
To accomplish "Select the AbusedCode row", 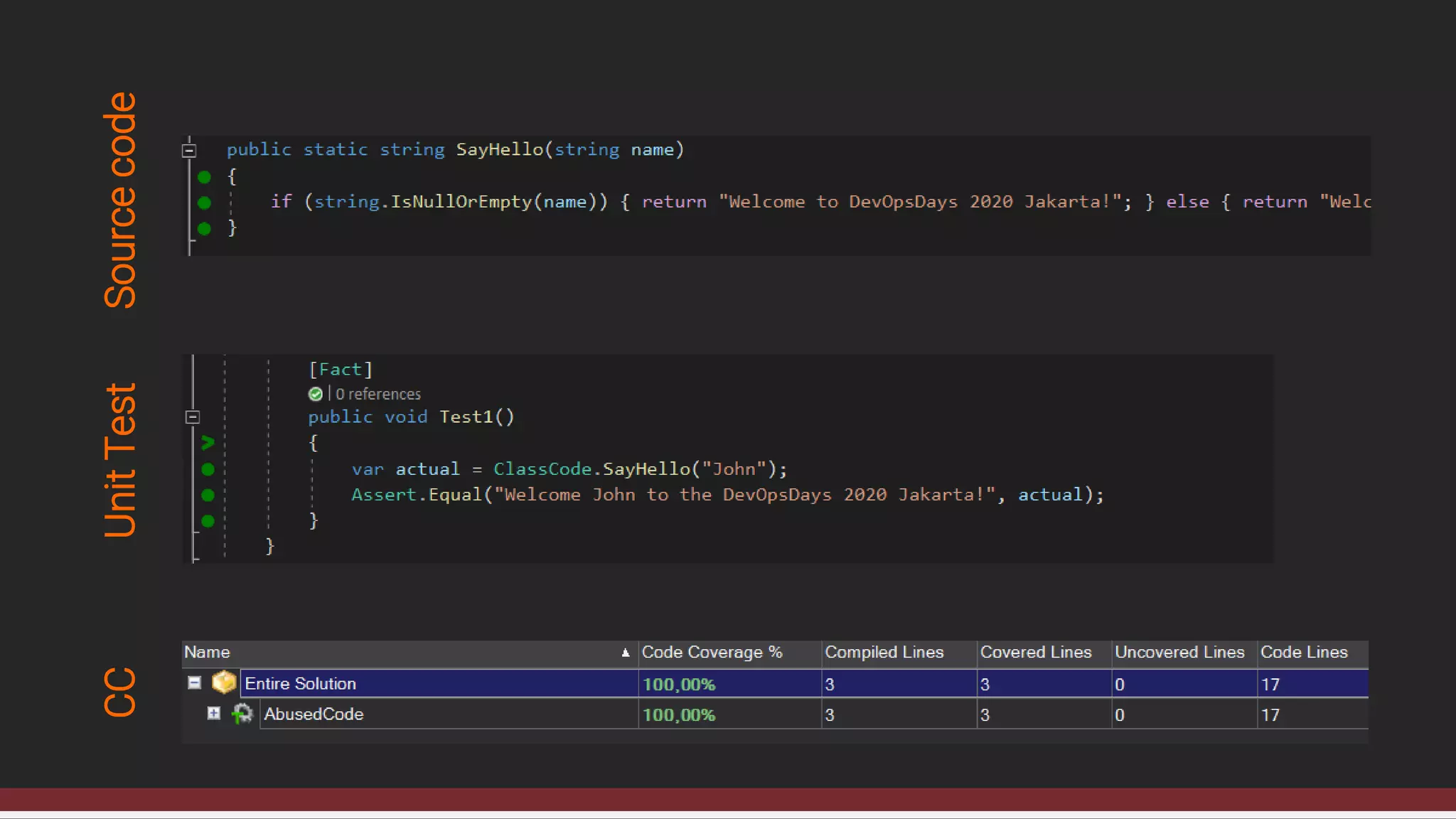I will click(775, 714).
